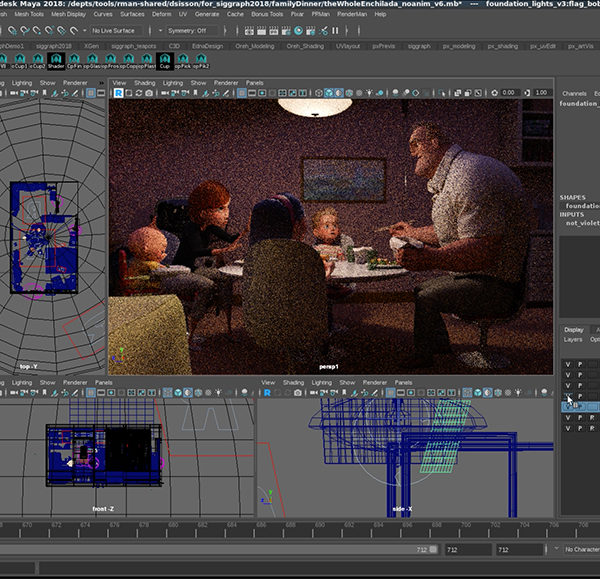Image resolution: width=600 pixels, height=579 pixels.
Task: Toggle V visibility of topmost display layer
Action: tap(568, 364)
